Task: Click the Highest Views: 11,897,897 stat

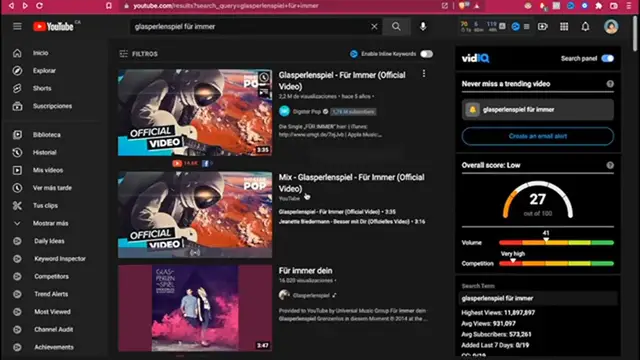Action: [498, 313]
